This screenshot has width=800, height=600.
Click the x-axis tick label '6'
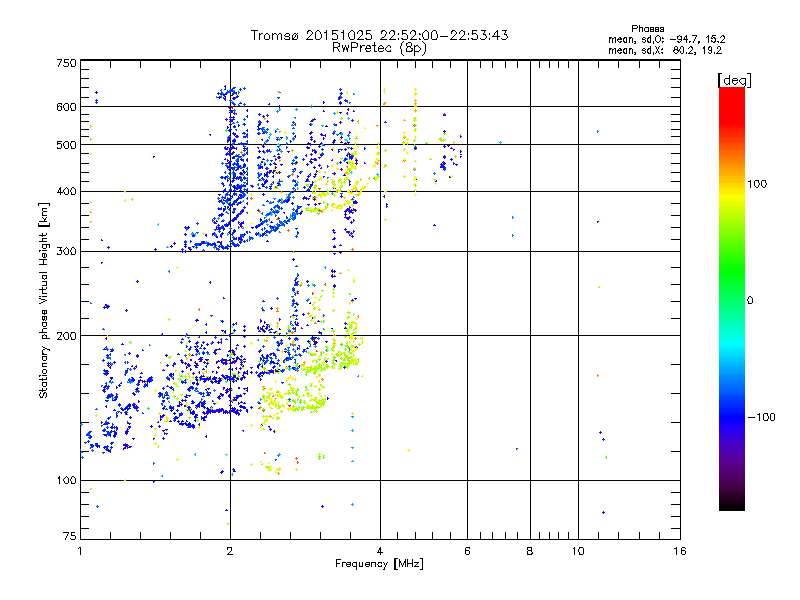[x=467, y=551]
